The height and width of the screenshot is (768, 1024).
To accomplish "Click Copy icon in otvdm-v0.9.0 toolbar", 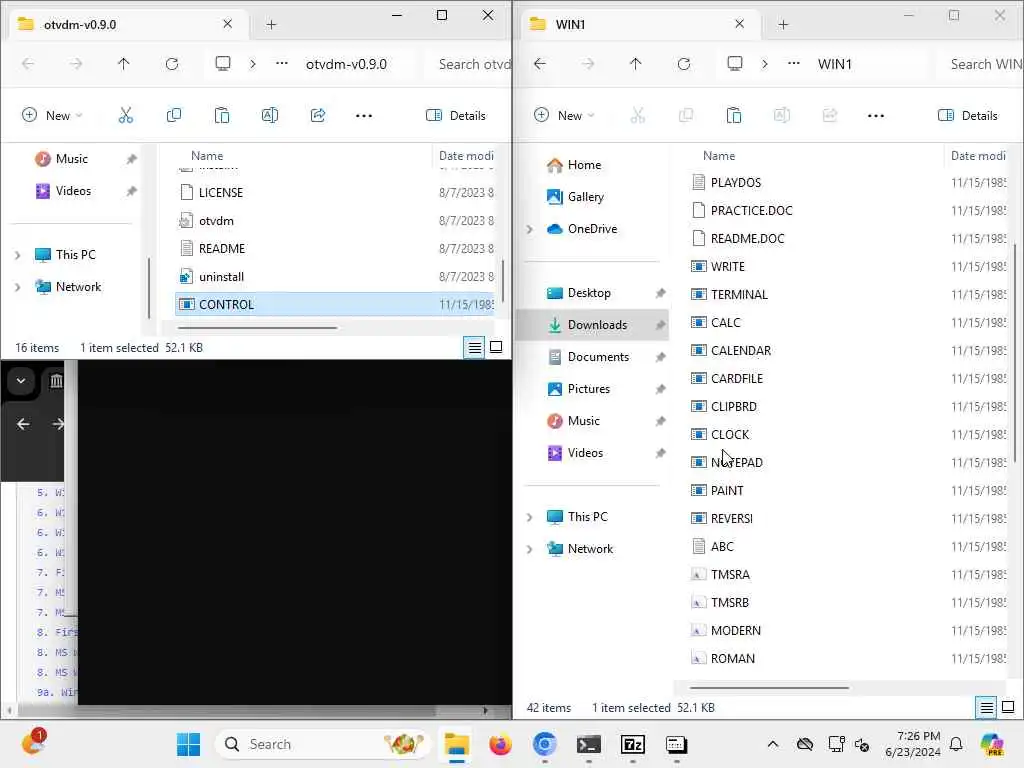I will (174, 116).
